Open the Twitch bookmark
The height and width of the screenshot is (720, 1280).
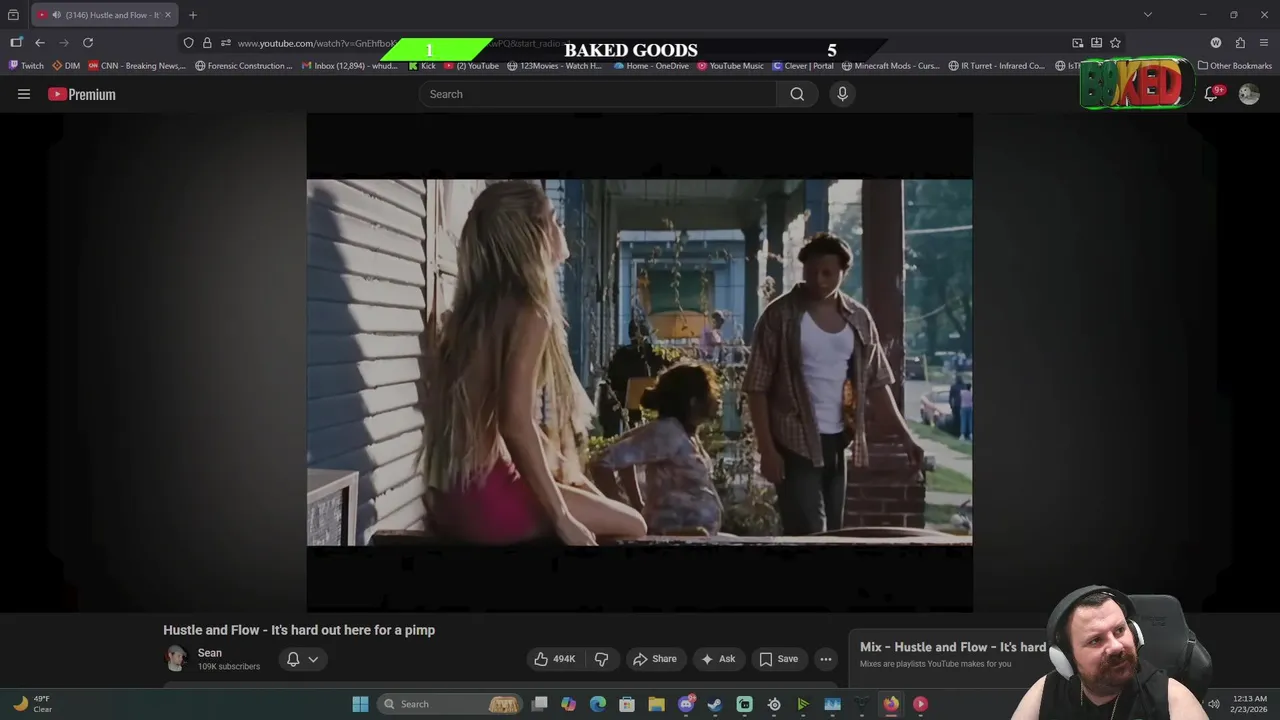(x=26, y=66)
